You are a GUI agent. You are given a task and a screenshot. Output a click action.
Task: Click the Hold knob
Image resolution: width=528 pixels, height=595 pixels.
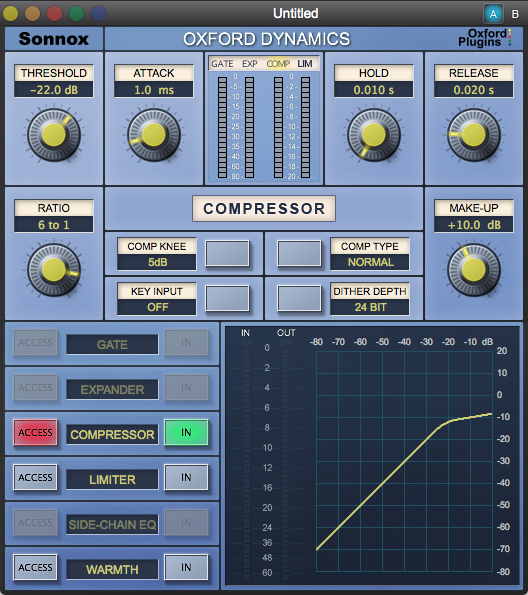click(374, 134)
